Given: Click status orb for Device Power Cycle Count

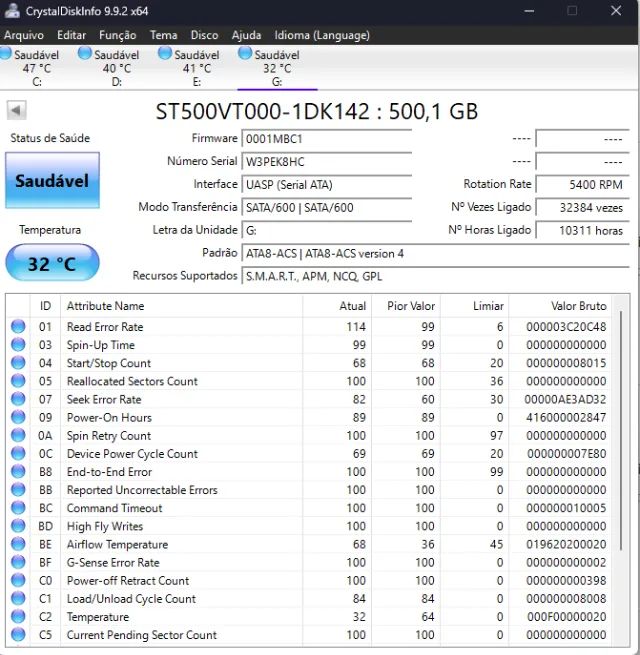Looking at the screenshot, I should click(18, 453).
